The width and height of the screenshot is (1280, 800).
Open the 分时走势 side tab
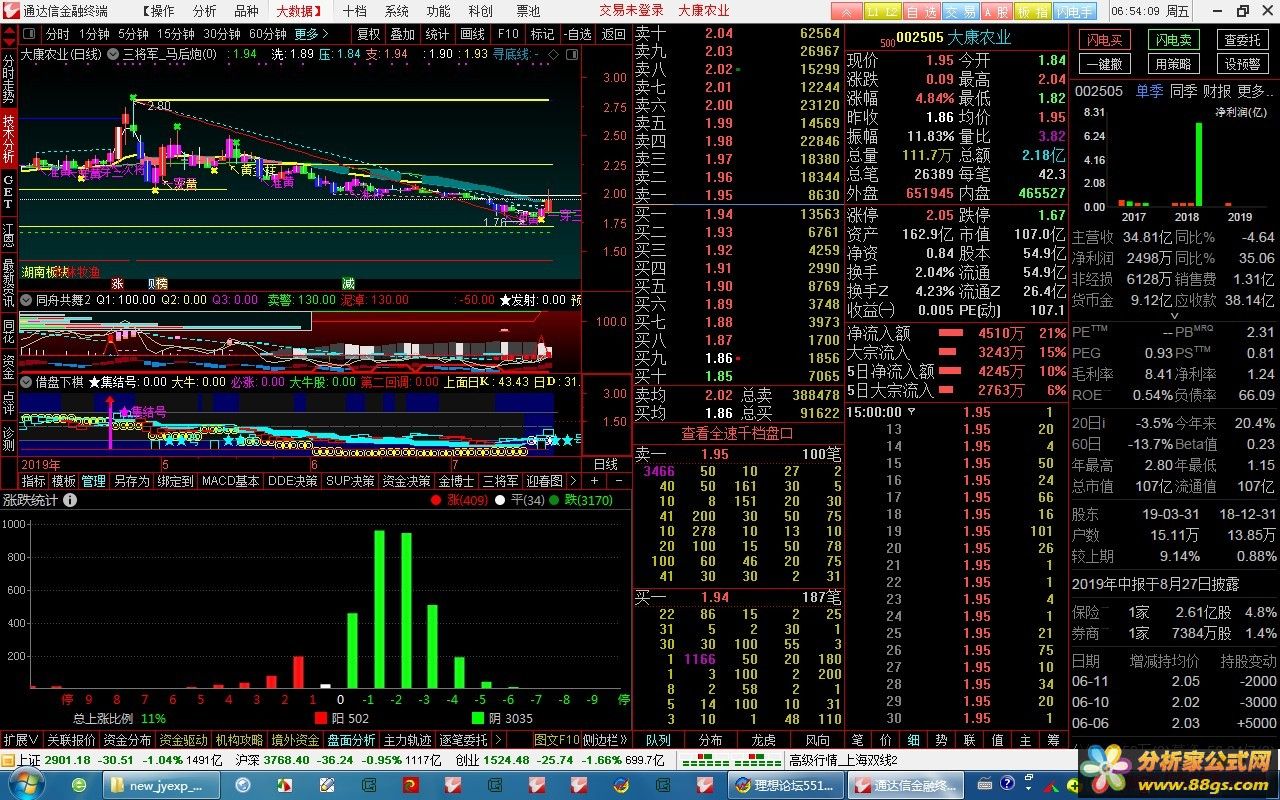tap(9, 80)
